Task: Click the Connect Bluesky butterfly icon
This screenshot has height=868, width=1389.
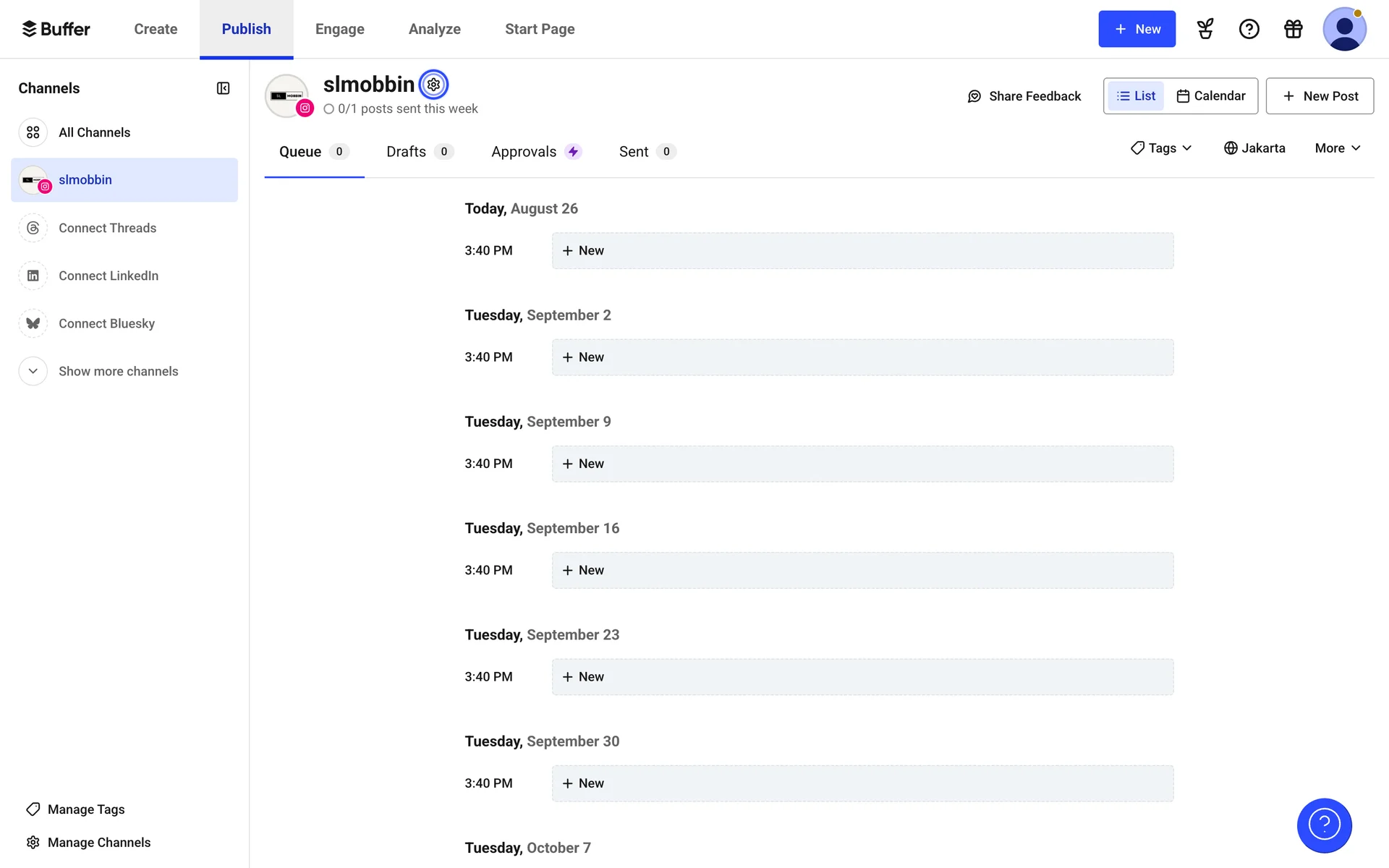Action: 33,323
